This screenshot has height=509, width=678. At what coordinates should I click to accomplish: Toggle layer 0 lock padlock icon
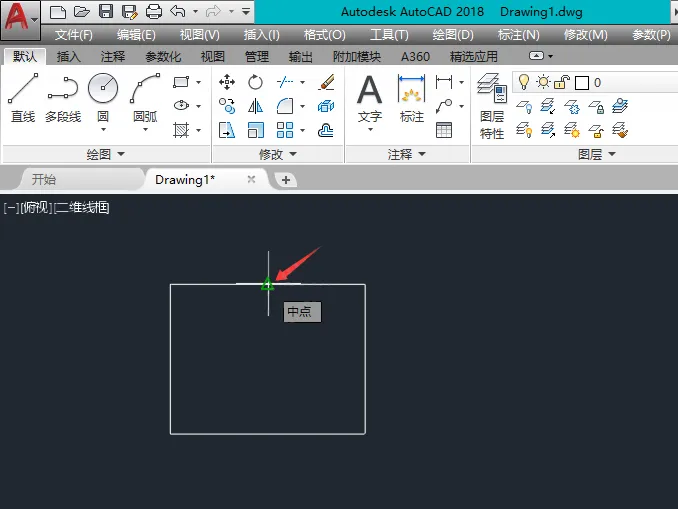tap(562, 82)
